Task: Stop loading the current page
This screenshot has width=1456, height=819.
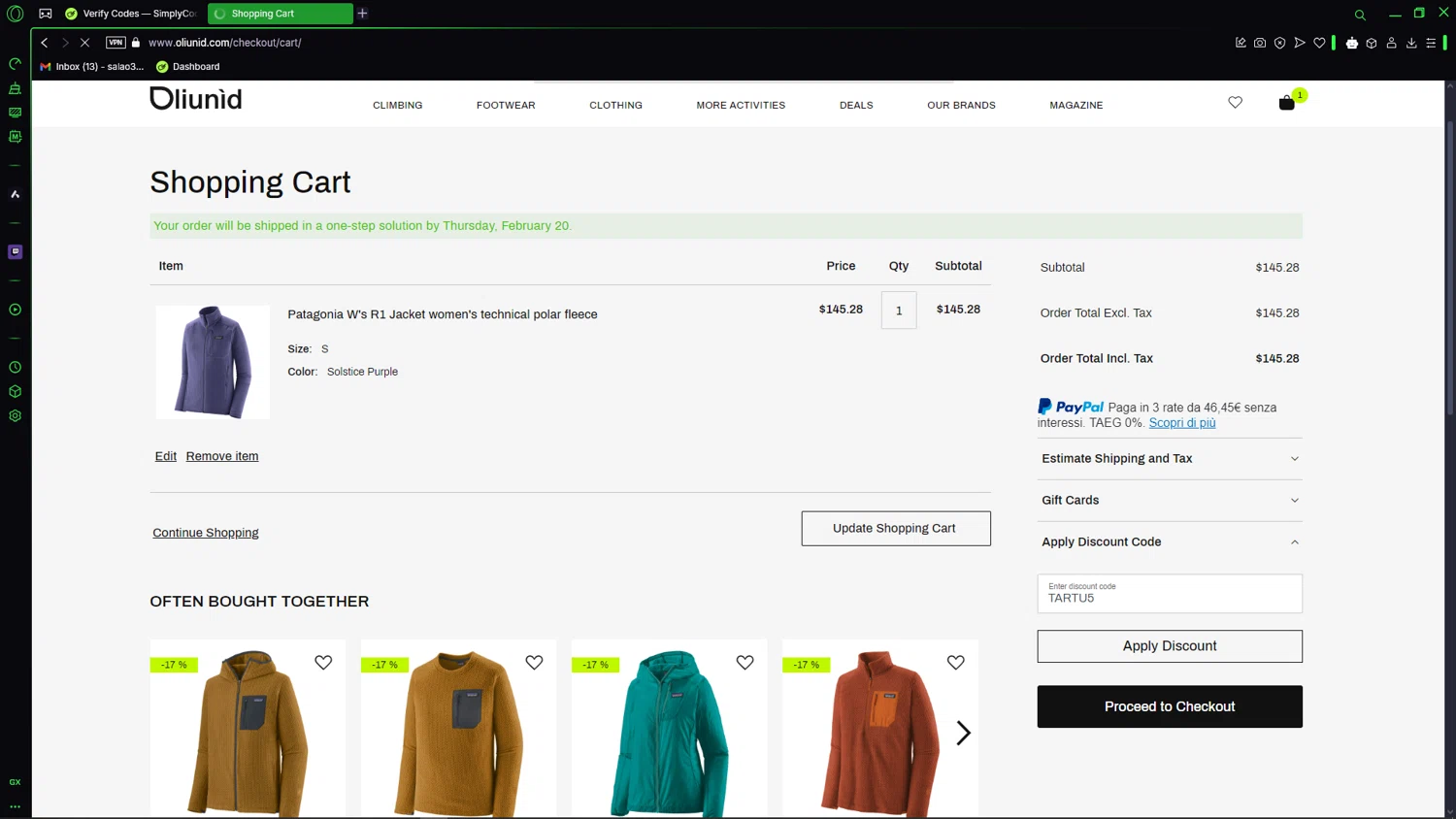Action: pyautogui.click(x=84, y=43)
